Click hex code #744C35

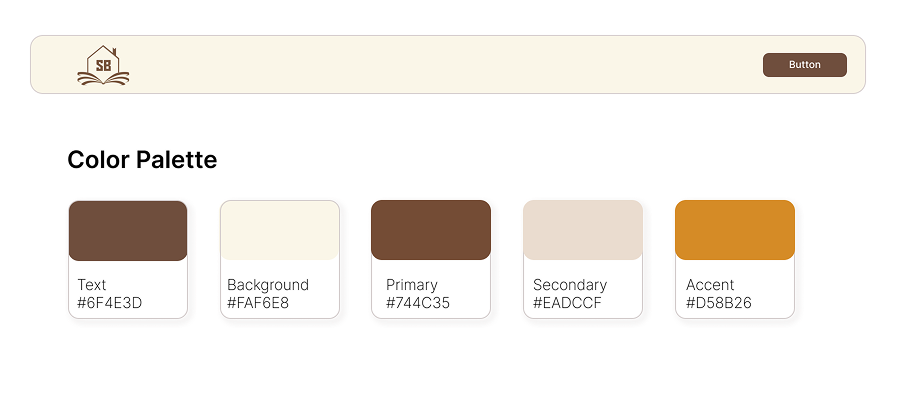click(x=418, y=302)
